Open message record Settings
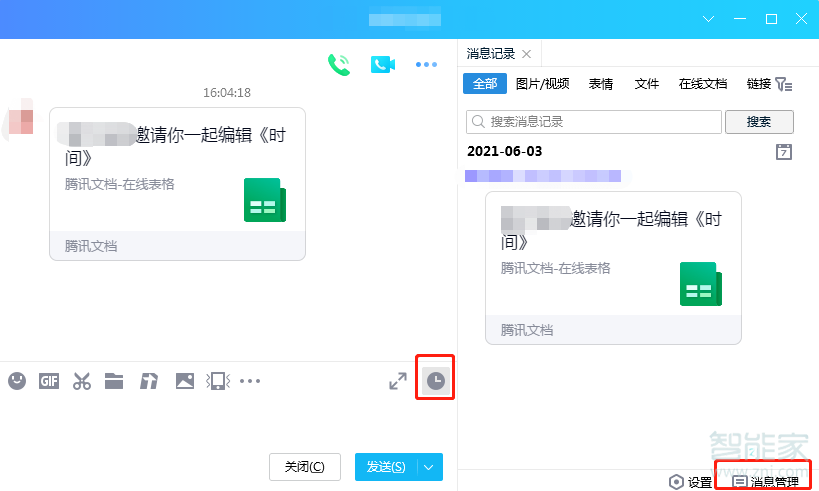Viewport: 819px width, 491px height. 691,482
